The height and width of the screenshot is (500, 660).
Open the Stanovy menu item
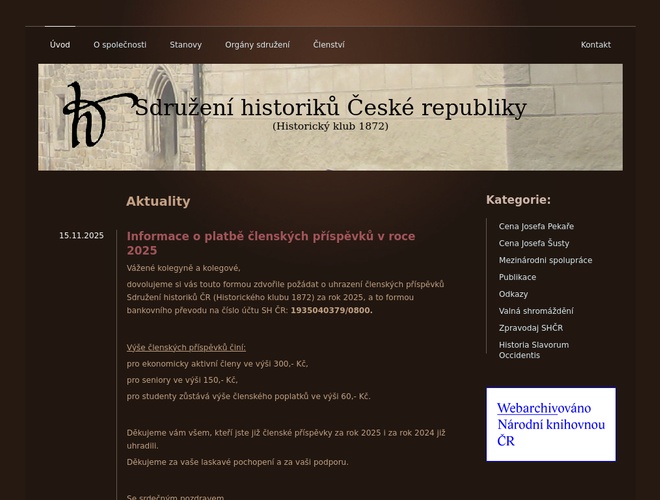pyautogui.click(x=185, y=45)
